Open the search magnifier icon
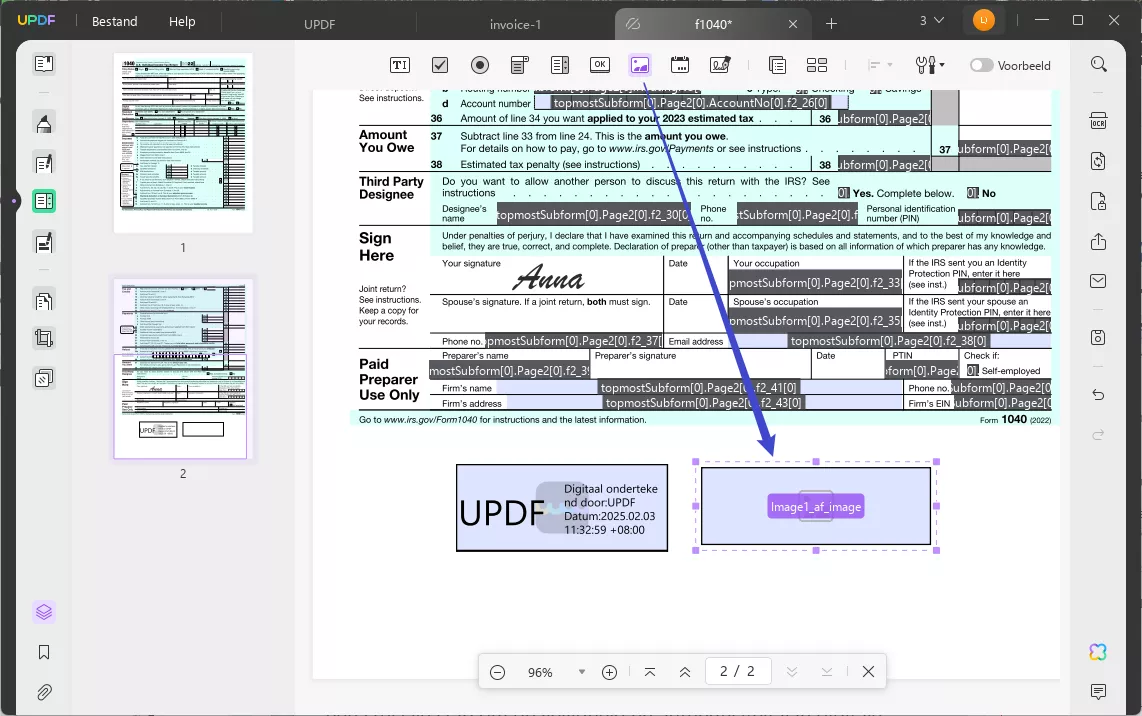 pyautogui.click(x=1098, y=64)
